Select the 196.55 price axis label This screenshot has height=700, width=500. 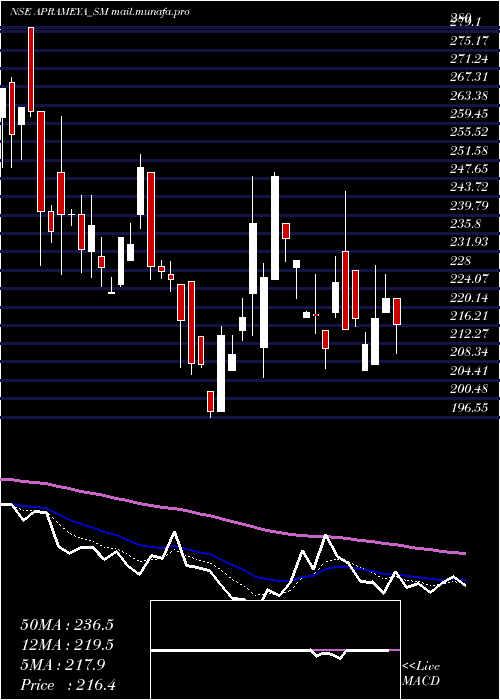click(x=470, y=407)
